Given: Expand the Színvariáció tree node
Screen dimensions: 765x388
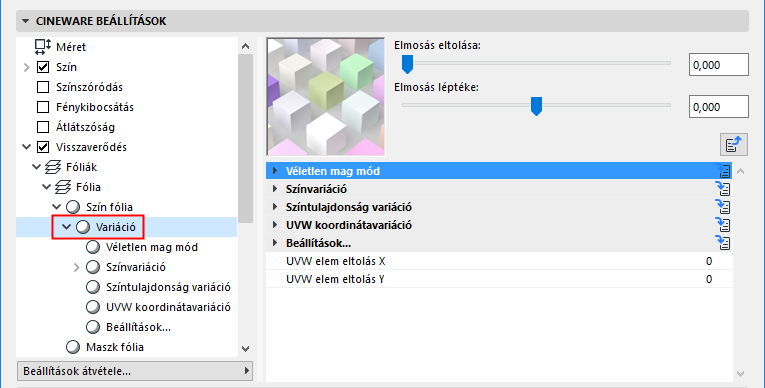Looking at the screenshot, I should pos(77,267).
